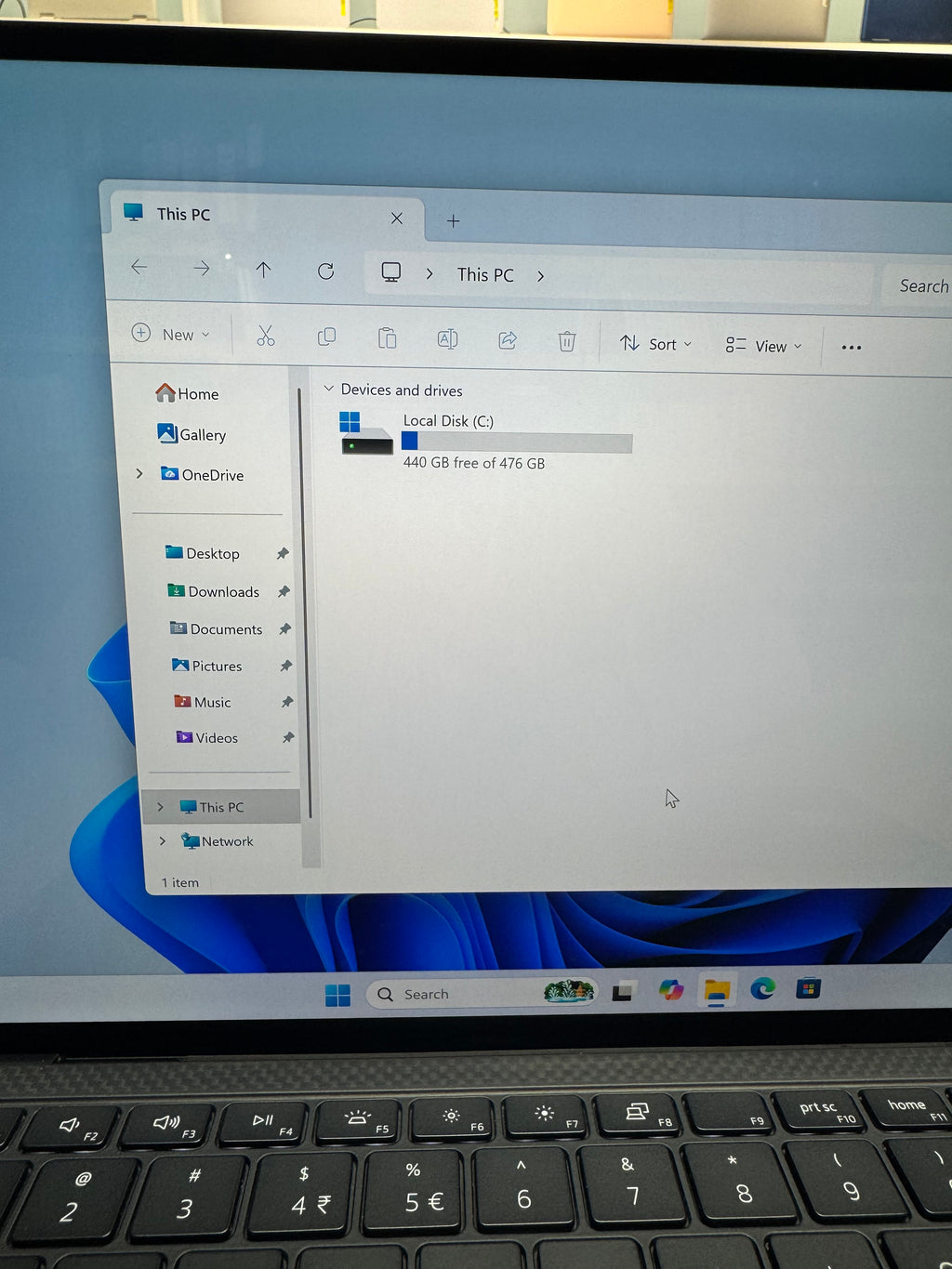
Task: Click the Share icon in toolbar
Action: [x=508, y=340]
